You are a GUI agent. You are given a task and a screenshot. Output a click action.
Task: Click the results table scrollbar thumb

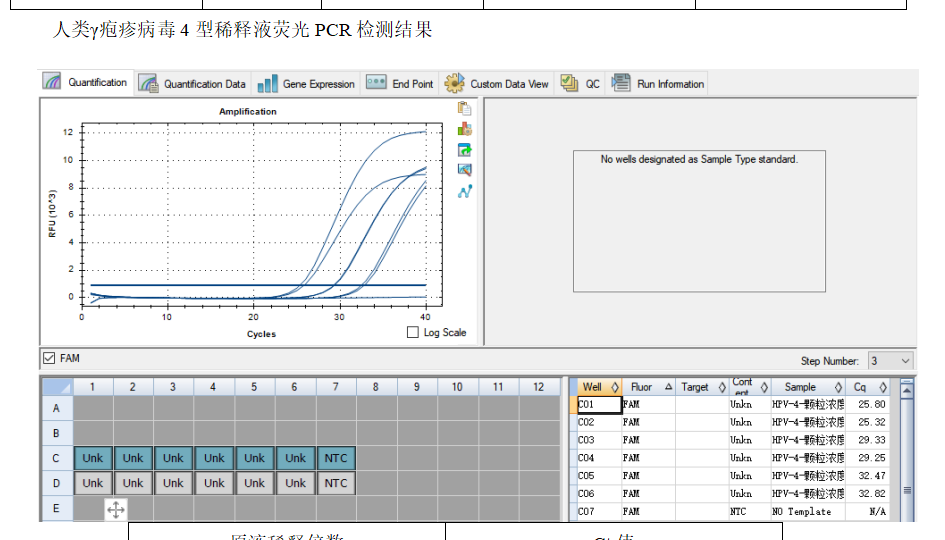pyautogui.click(x=906, y=490)
